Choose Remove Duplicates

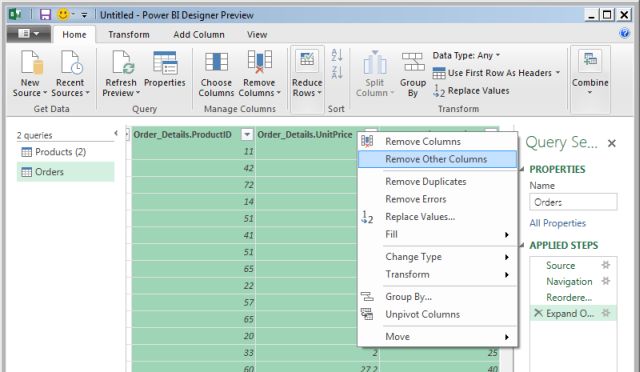click(x=438, y=182)
